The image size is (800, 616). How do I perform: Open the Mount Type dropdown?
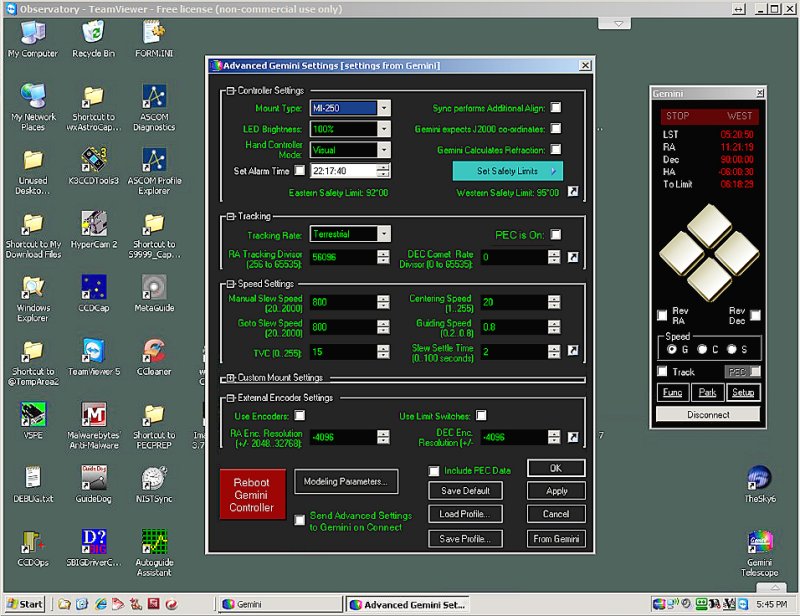click(384, 108)
